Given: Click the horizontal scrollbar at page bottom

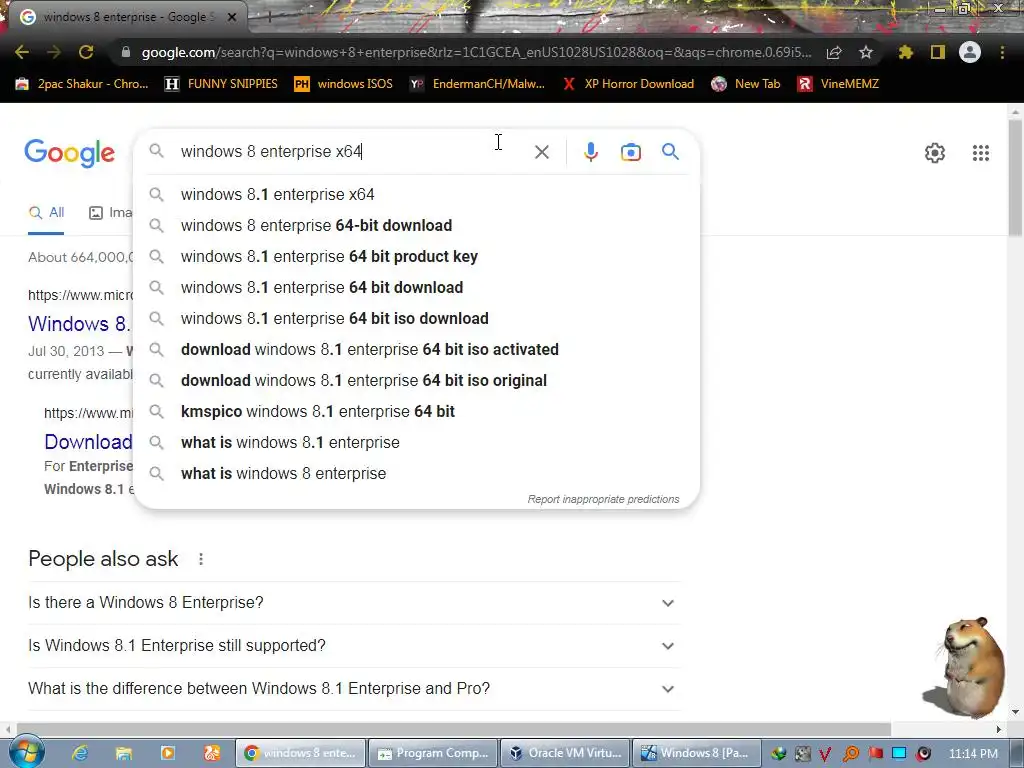Looking at the screenshot, I should click(454, 729).
